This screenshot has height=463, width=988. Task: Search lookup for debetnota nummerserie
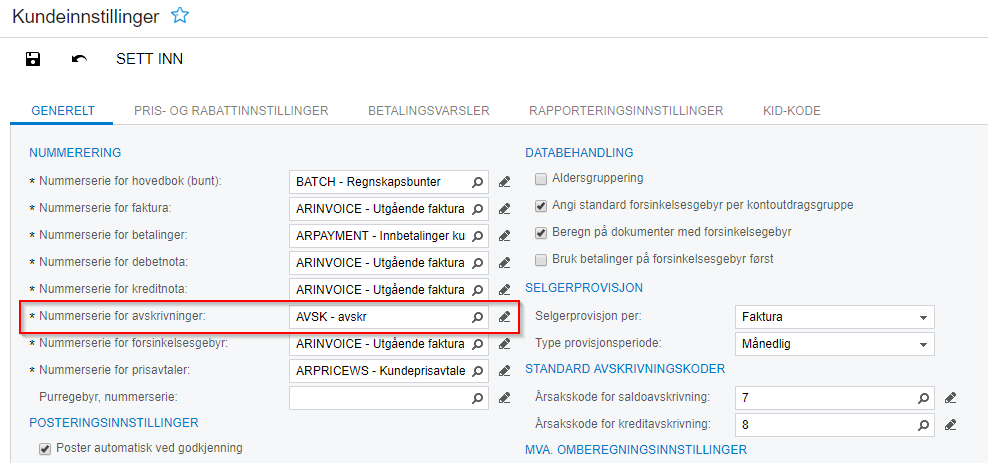click(x=478, y=263)
